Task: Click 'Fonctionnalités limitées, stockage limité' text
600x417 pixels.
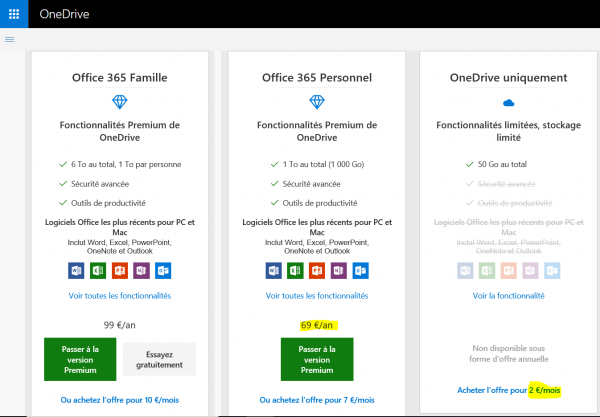Action: [509, 131]
